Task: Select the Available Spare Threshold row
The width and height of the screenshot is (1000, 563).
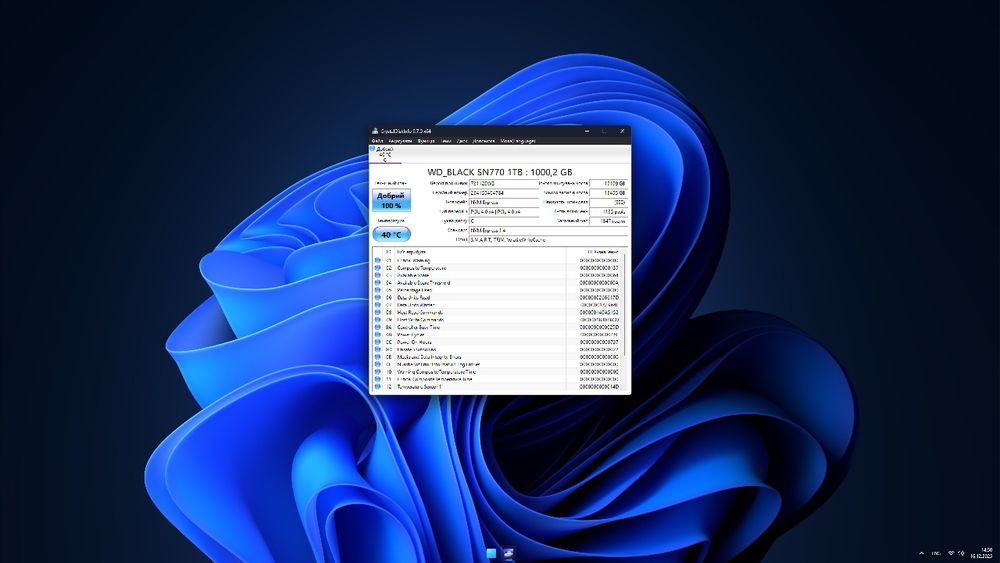Action: (x=497, y=282)
